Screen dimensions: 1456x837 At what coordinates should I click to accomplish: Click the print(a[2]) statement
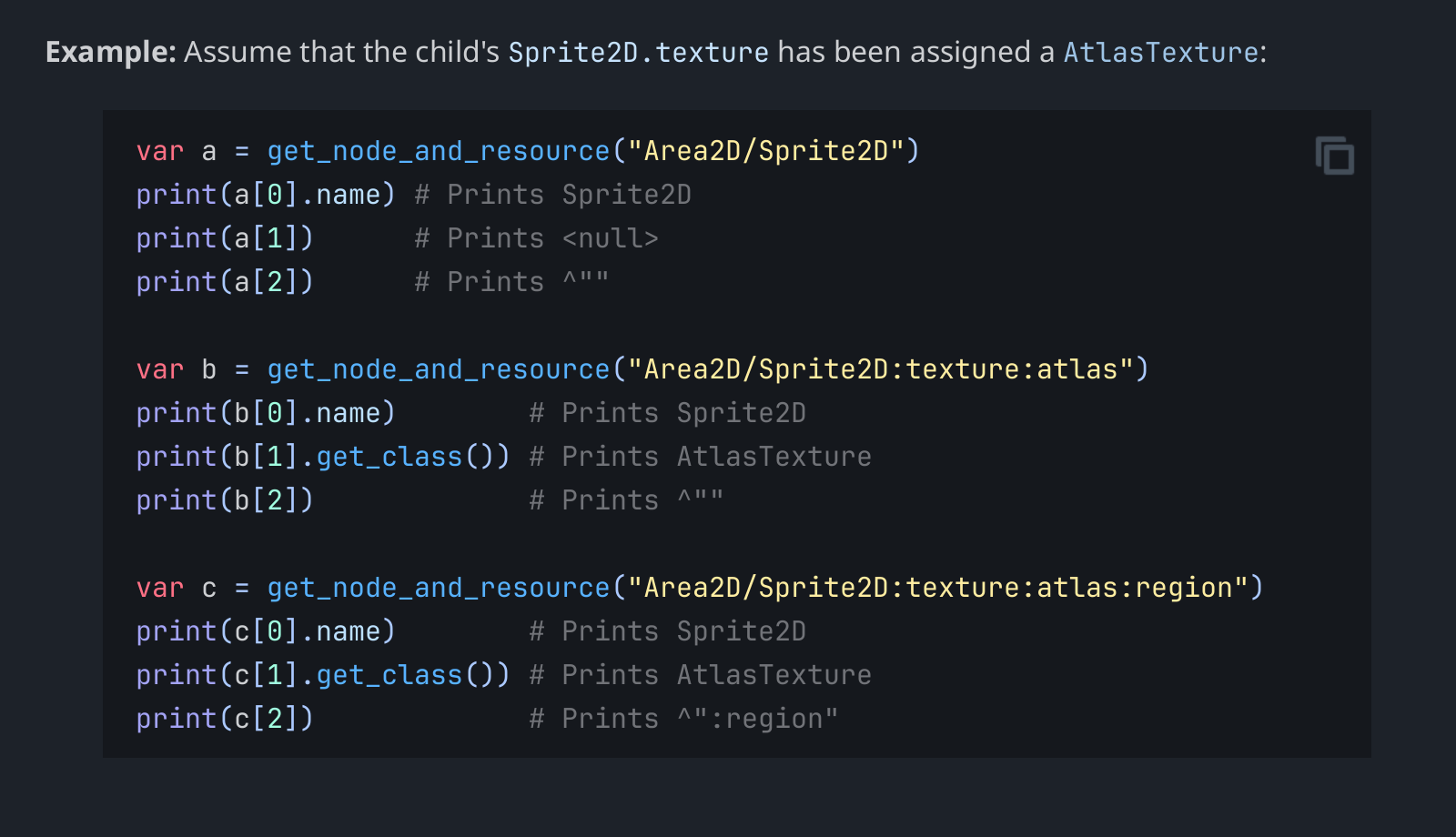(x=224, y=282)
